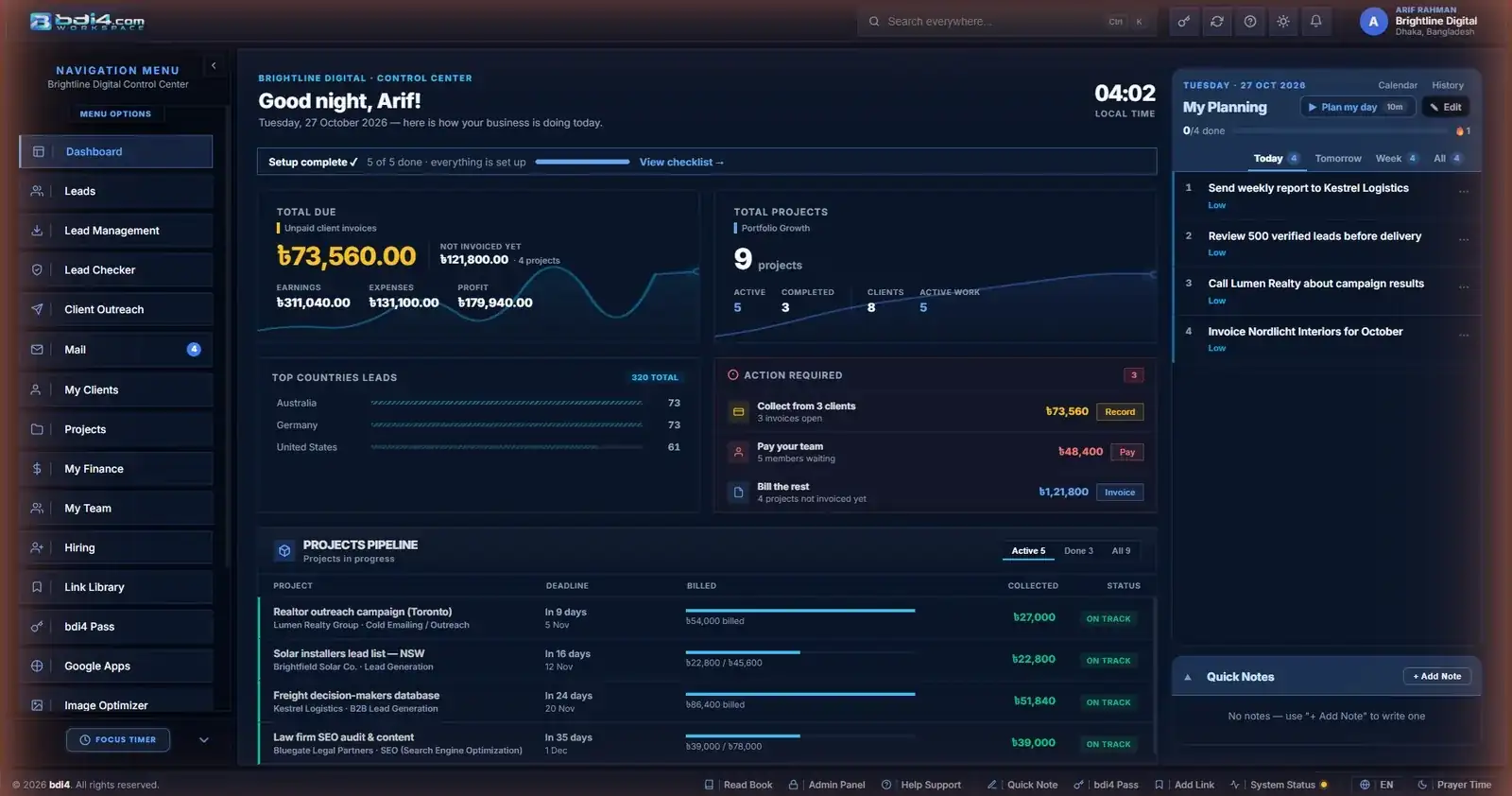Open the help question mark icon
This screenshot has width=1512, height=796.
[x=1250, y=21]
